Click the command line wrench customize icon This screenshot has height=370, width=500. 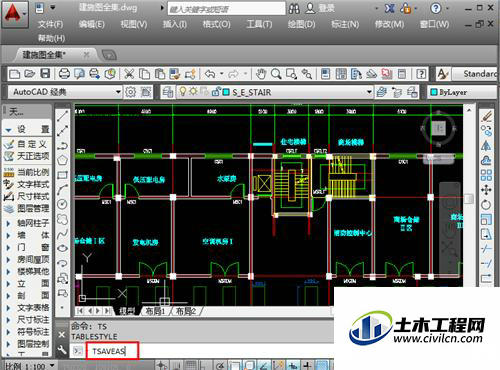62,350
